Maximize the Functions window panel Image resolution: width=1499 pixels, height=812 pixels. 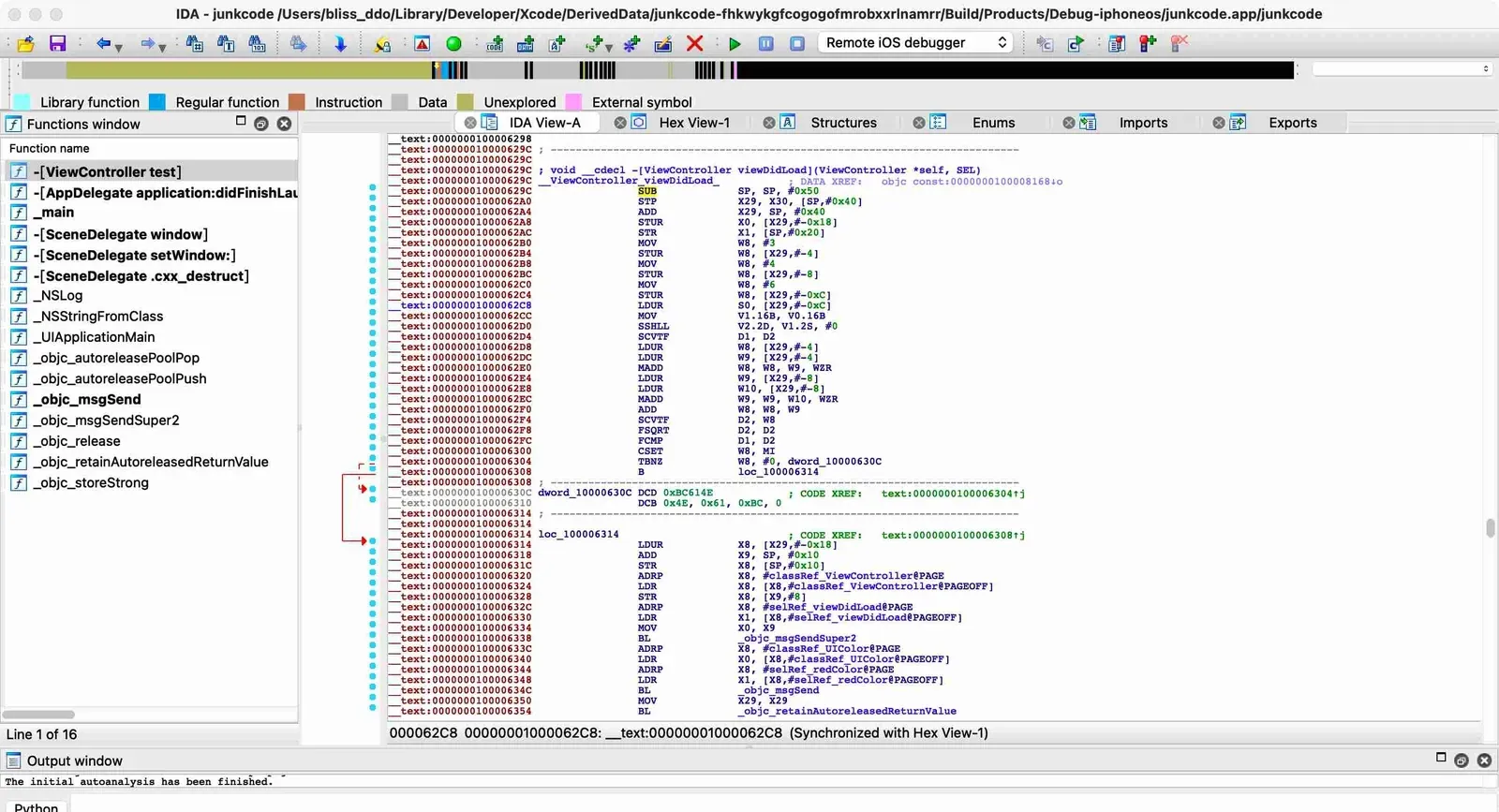241,121
